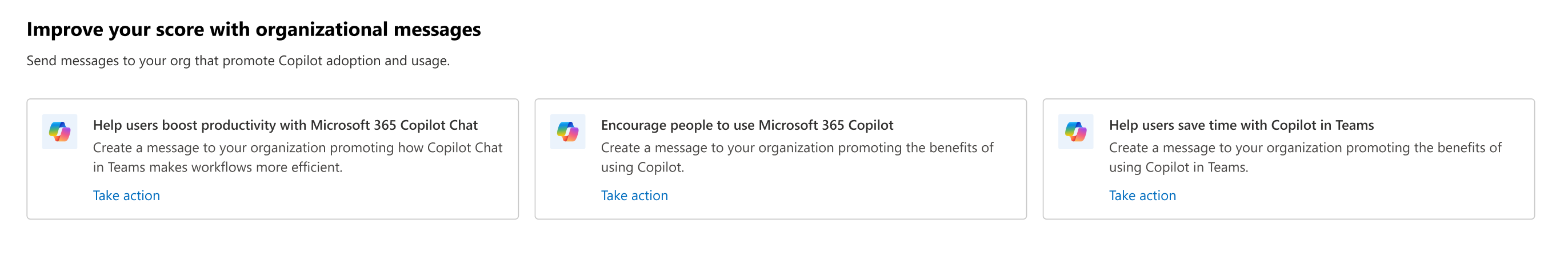1568x267 pixels.
Task: Select the title 'Help users save time with Copilot in Teams'
Action: click(x=1241, y=125)
